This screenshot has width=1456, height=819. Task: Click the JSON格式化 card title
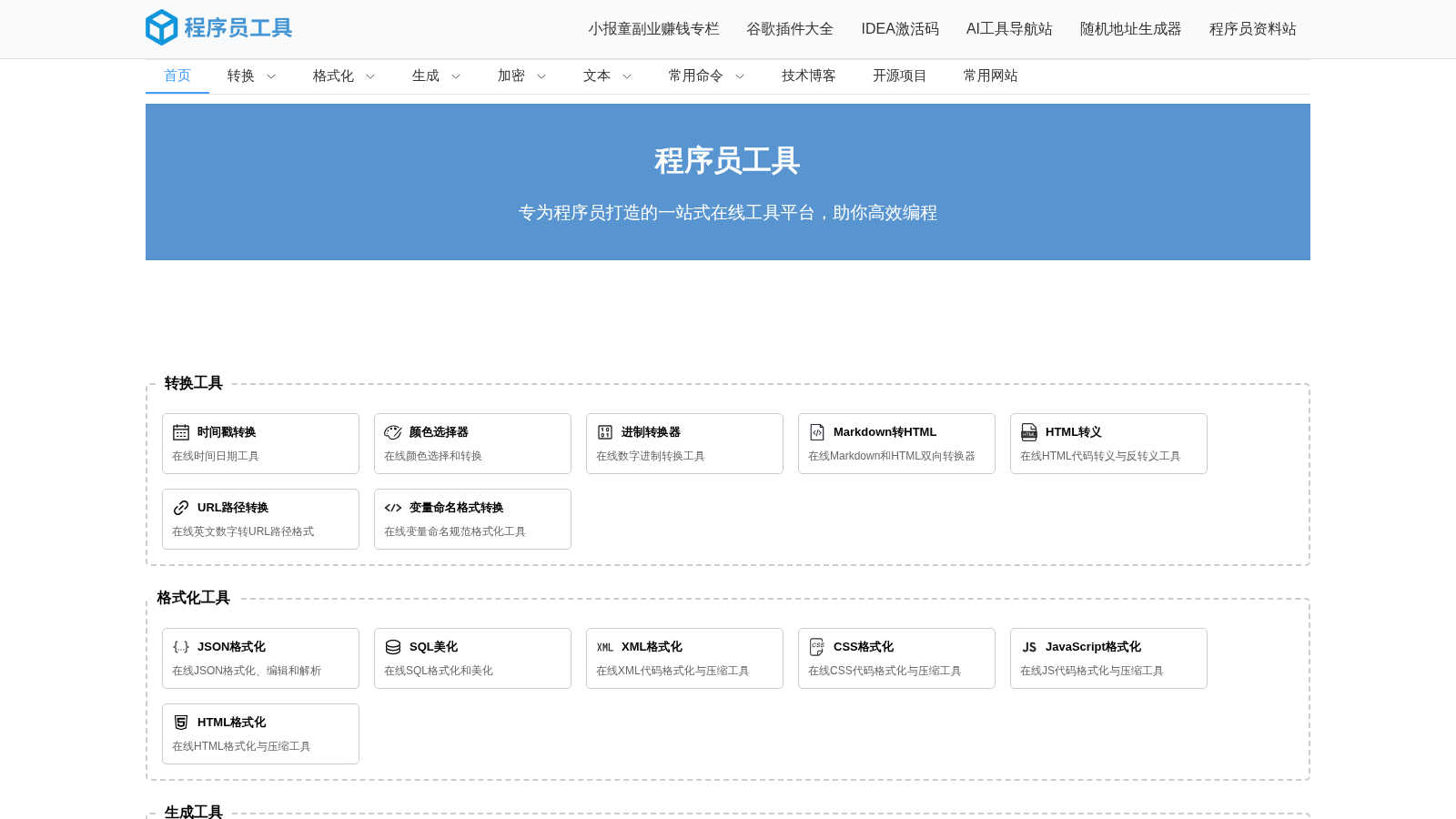coord(231,647)
